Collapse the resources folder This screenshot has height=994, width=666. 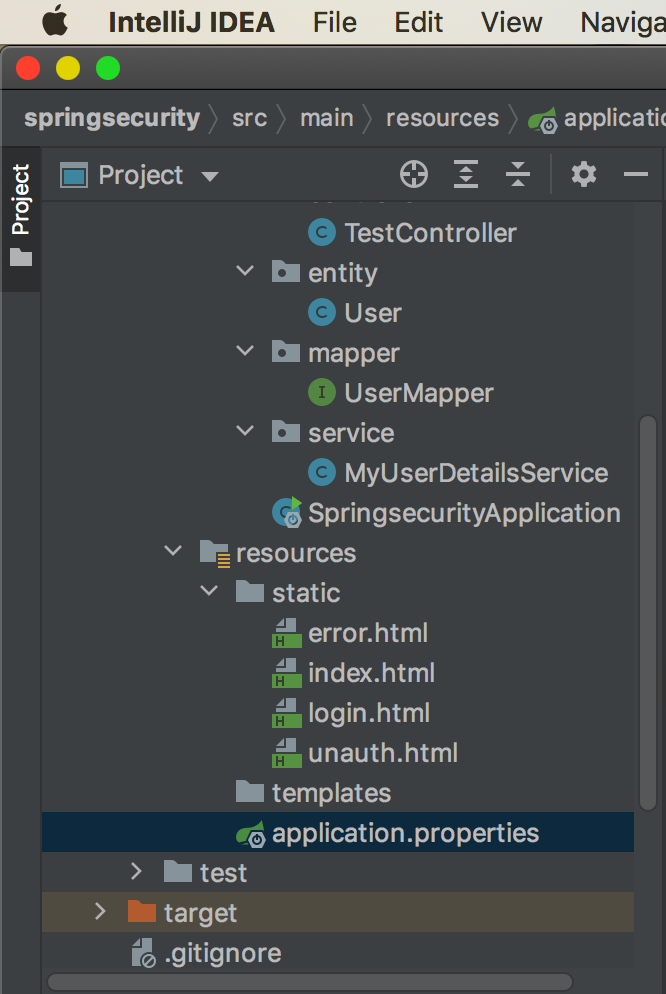pos(173,551)
